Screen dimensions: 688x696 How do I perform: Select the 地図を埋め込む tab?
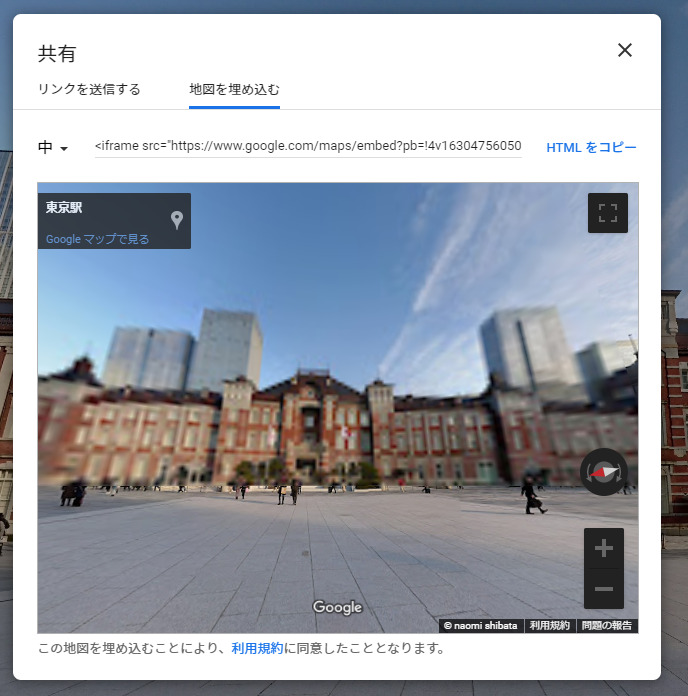[x=234, y=89]
